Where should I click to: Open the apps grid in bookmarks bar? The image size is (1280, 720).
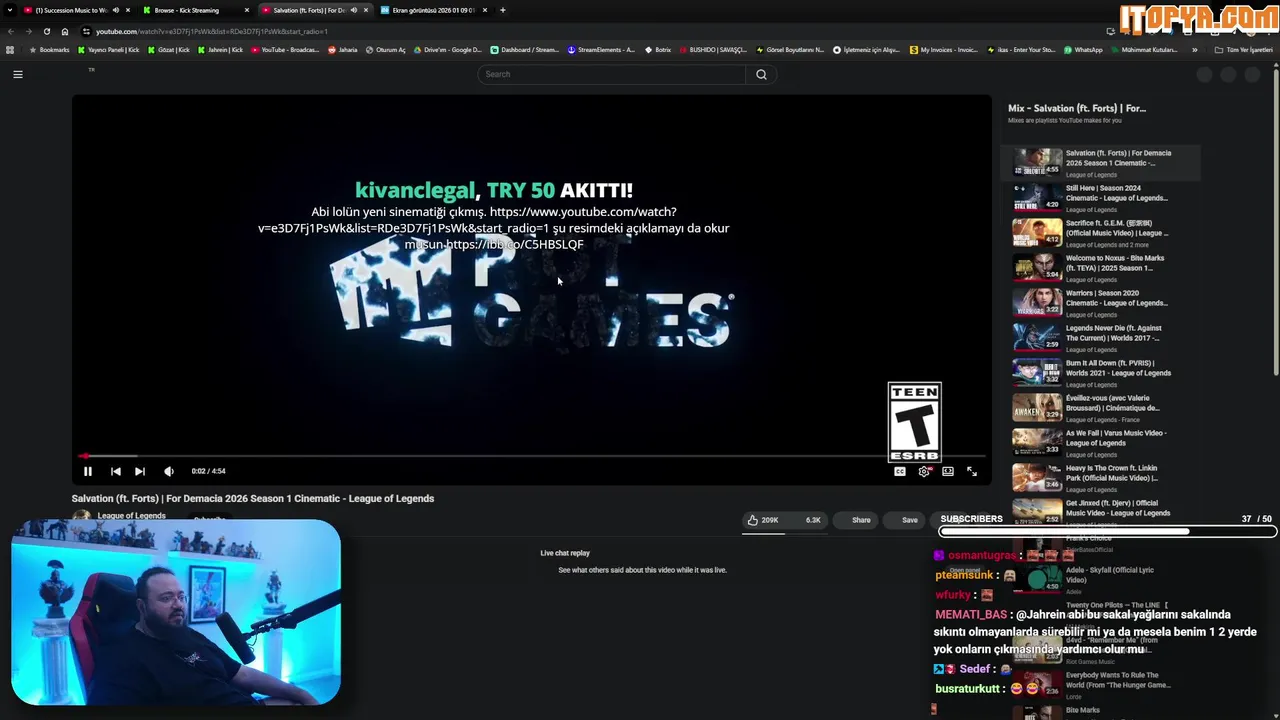[10, 49]
